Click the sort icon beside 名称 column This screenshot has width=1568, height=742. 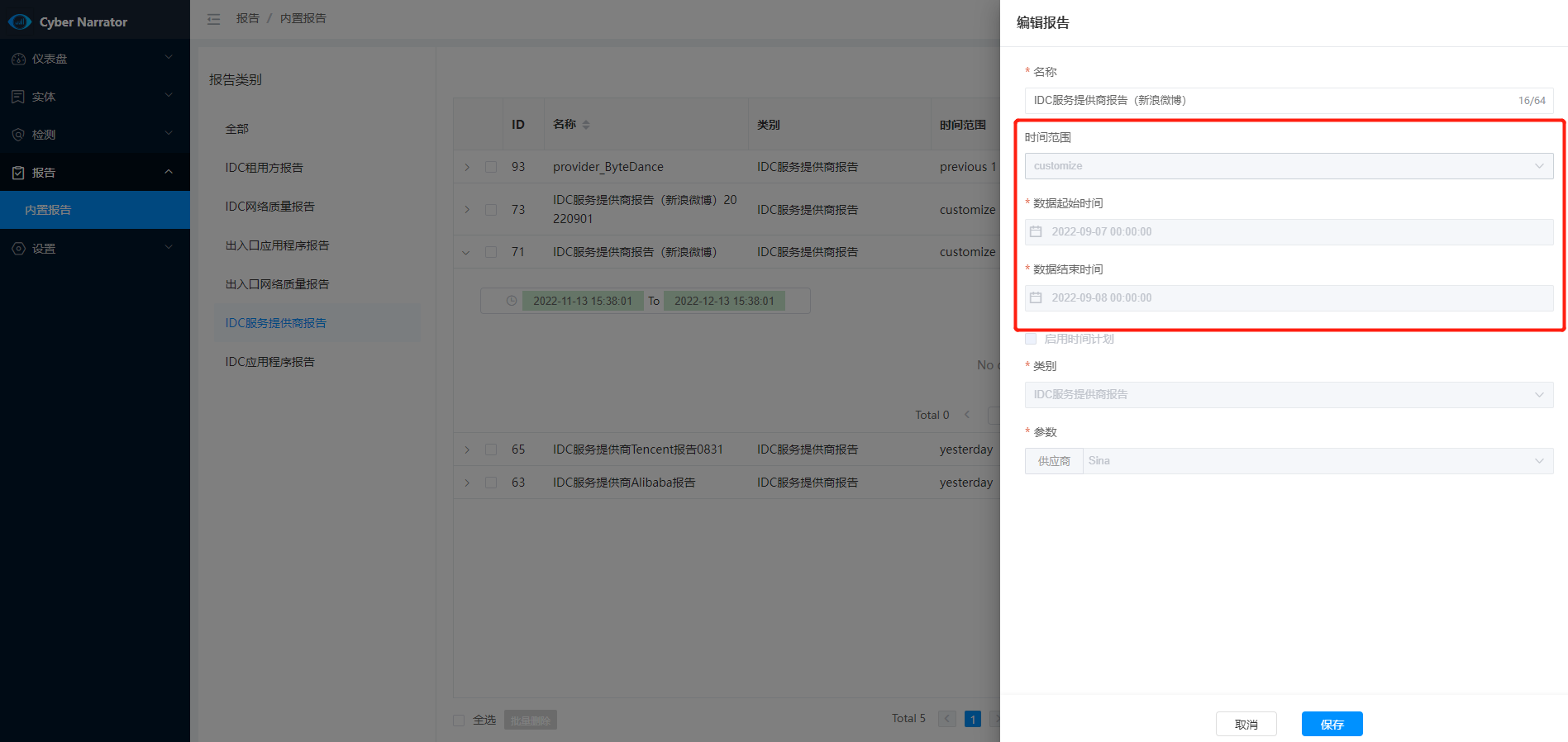coord(586,125)
